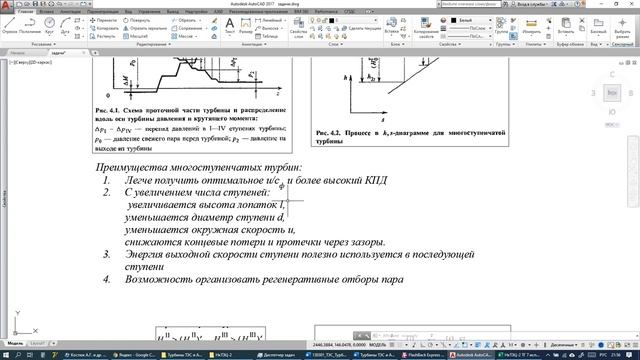
Task: Switch to the Аннотации ribbon tab
Action: [x=71, y=11]
